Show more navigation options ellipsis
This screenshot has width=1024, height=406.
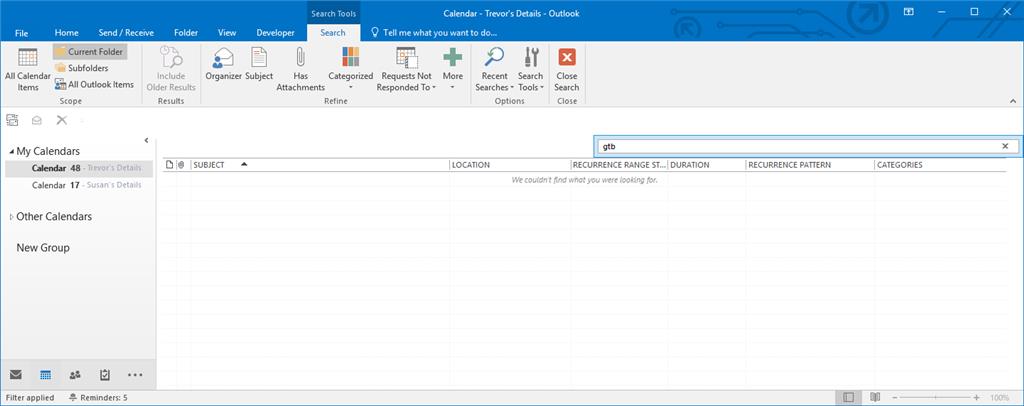(135, 375)
